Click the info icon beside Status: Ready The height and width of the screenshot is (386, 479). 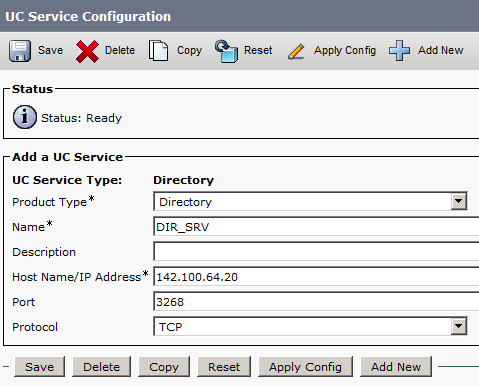click(x=24, y=117)
